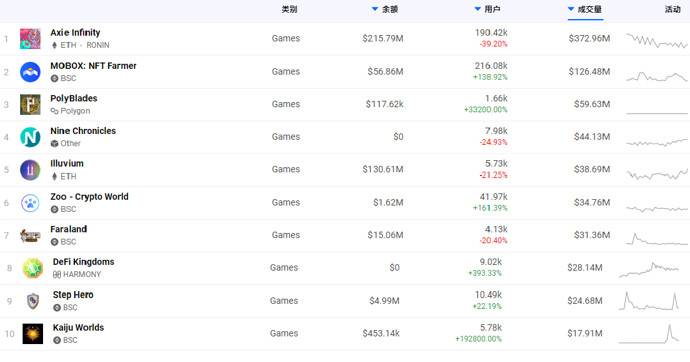The image size is (690, 362).
Task: Open the Axie Infinity name link
Action: tap(75, 33)
